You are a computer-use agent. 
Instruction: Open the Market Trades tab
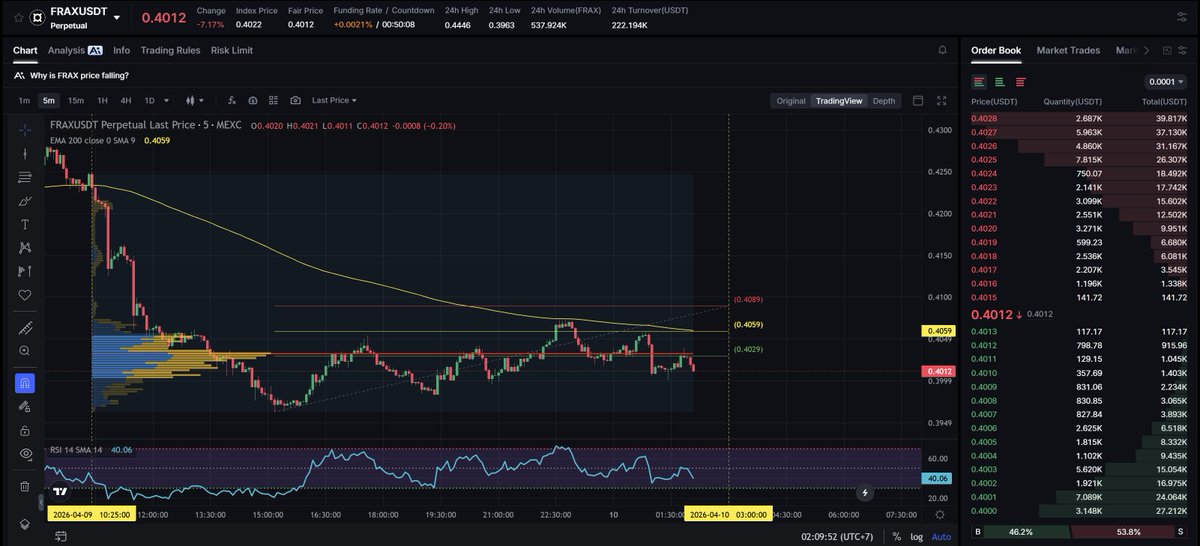[1068, 50]
